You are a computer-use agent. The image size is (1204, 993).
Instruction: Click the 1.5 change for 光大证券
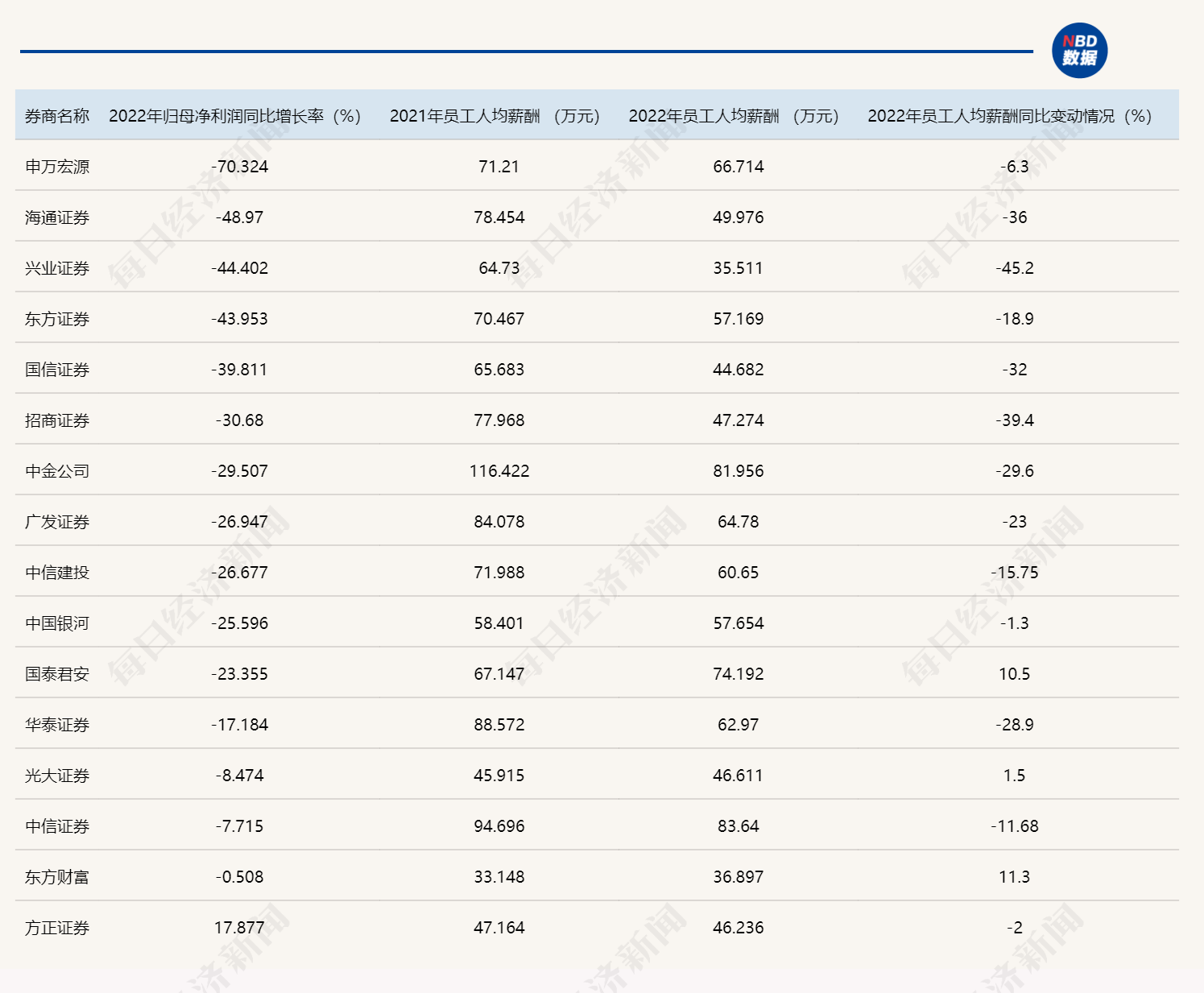[1015, 776]
